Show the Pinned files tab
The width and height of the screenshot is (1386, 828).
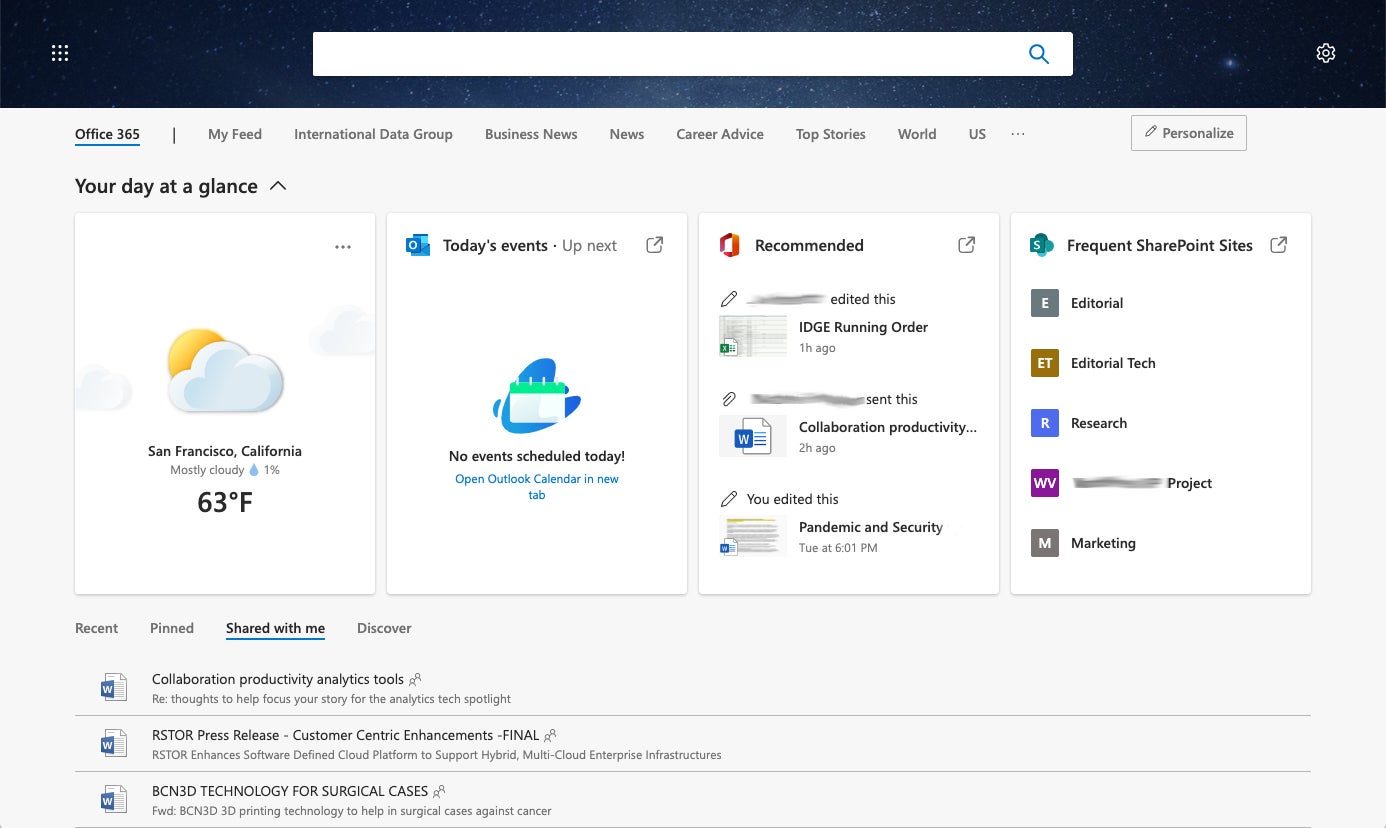[172, 628]
